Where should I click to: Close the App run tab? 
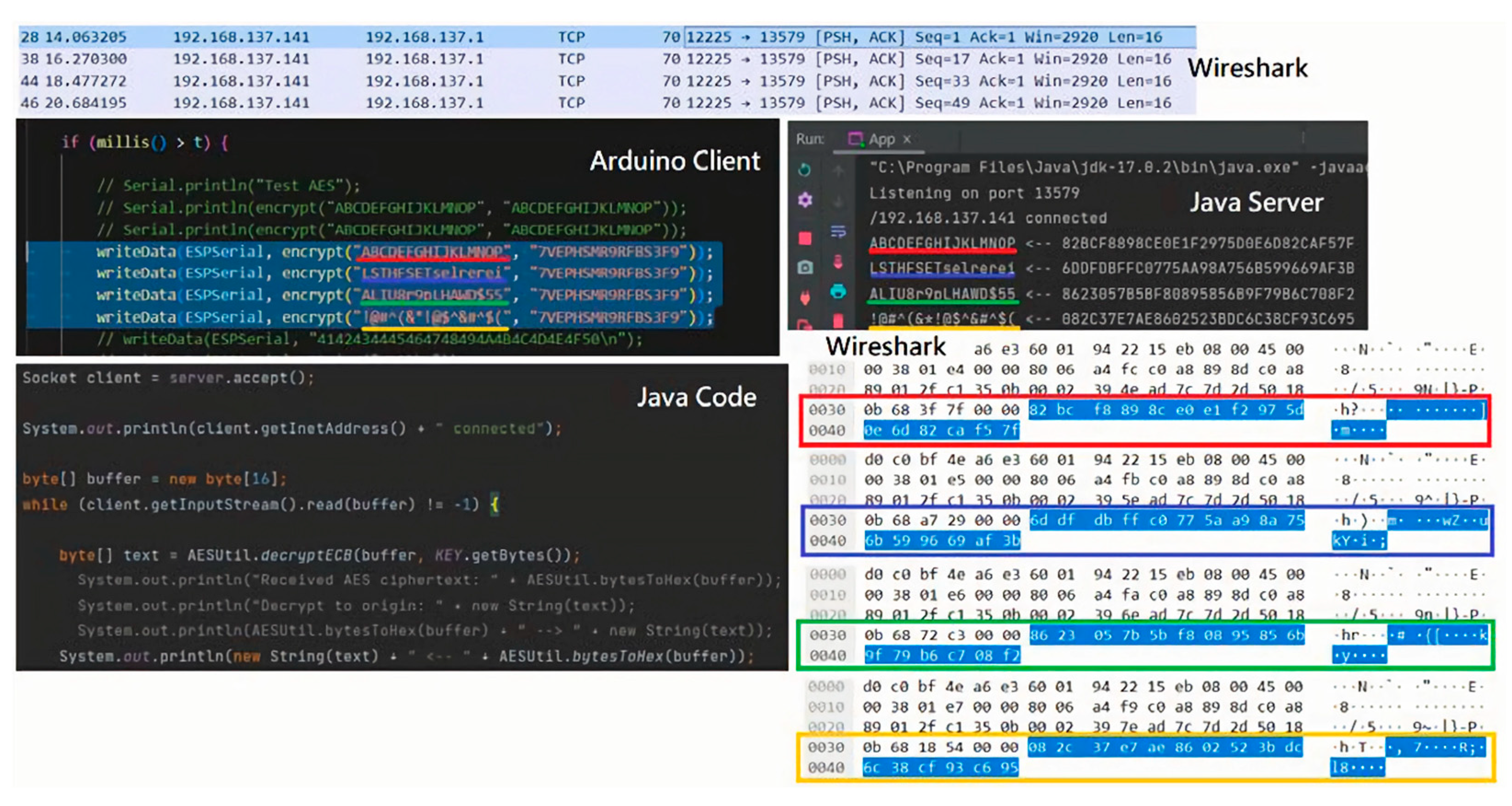click(x=907, y=139)
